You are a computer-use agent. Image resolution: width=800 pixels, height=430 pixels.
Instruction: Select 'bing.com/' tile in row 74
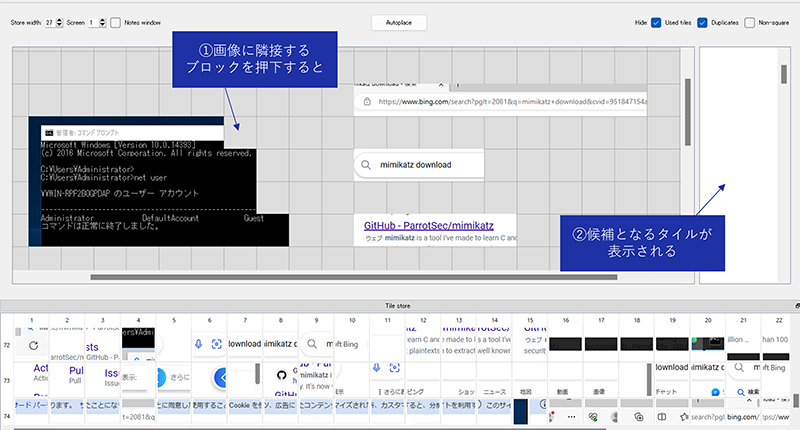pyautogui.click(x=743, y=411)
